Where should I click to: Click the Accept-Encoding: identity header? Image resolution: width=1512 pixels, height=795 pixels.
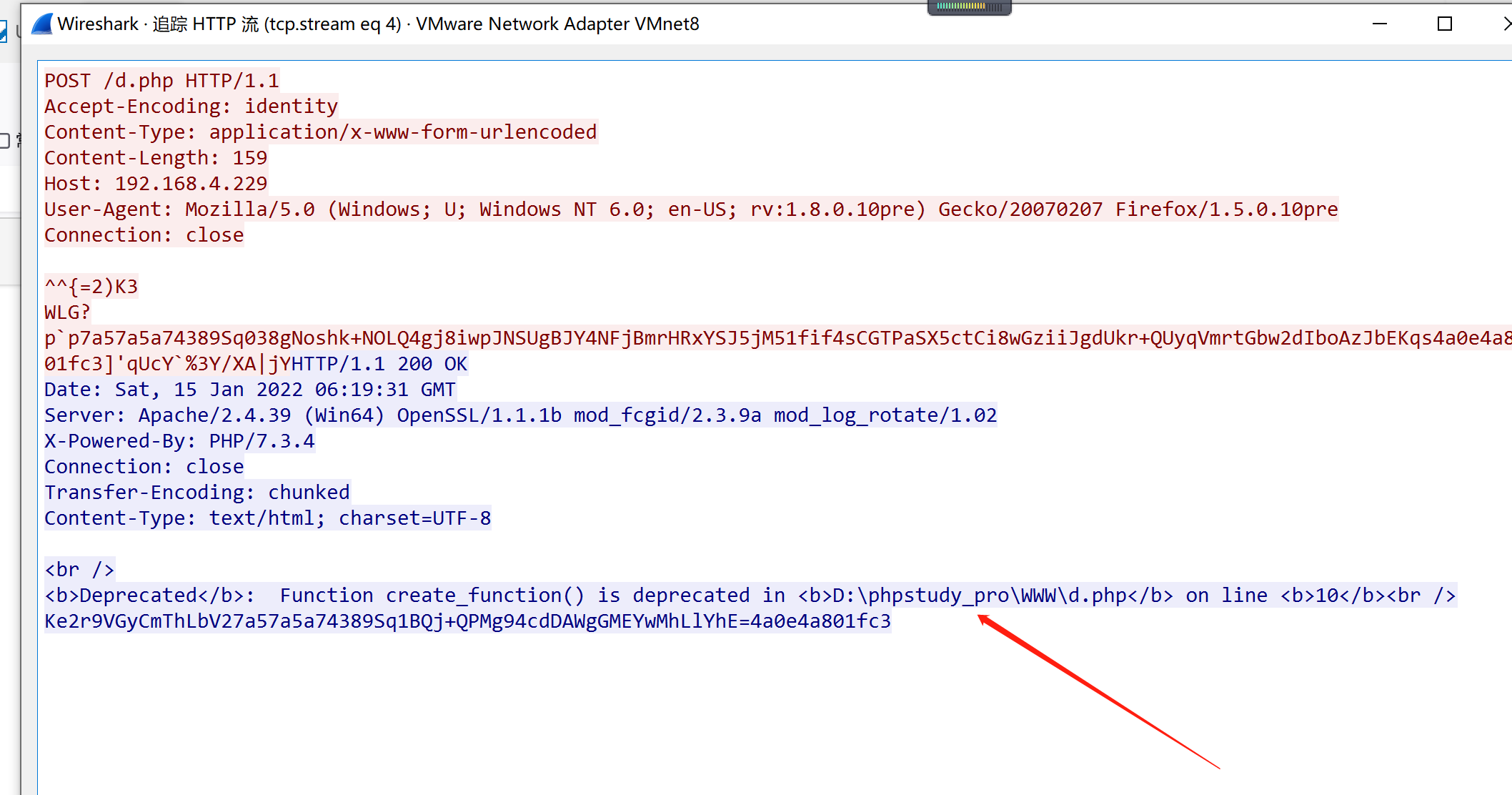click(191, 107)
